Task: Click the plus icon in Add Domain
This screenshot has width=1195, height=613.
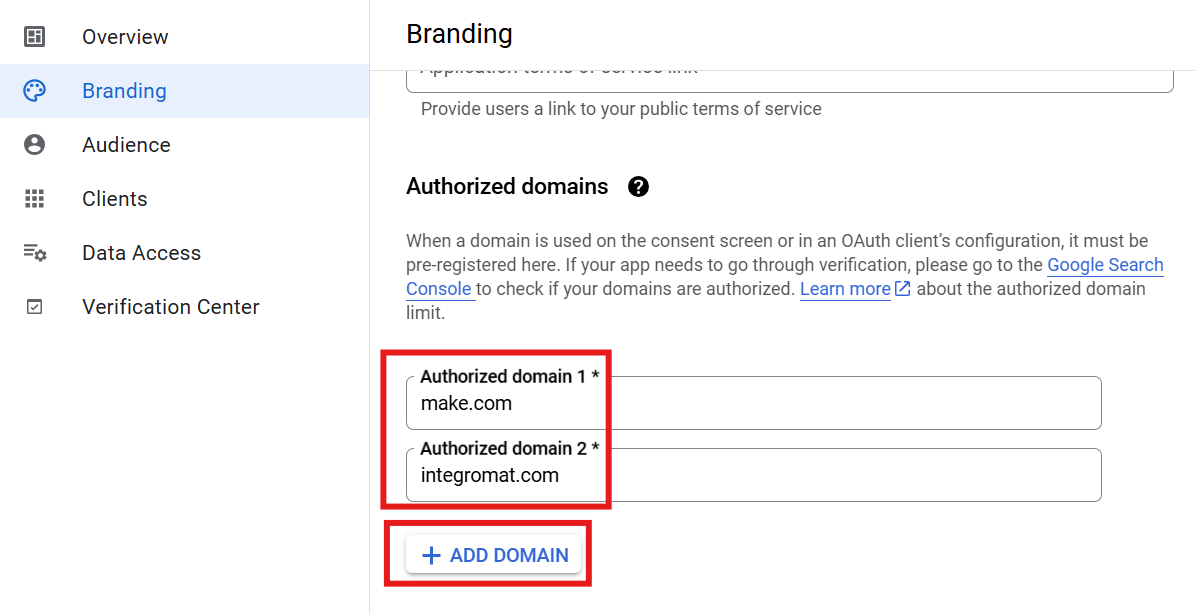Action: point(431,555)
